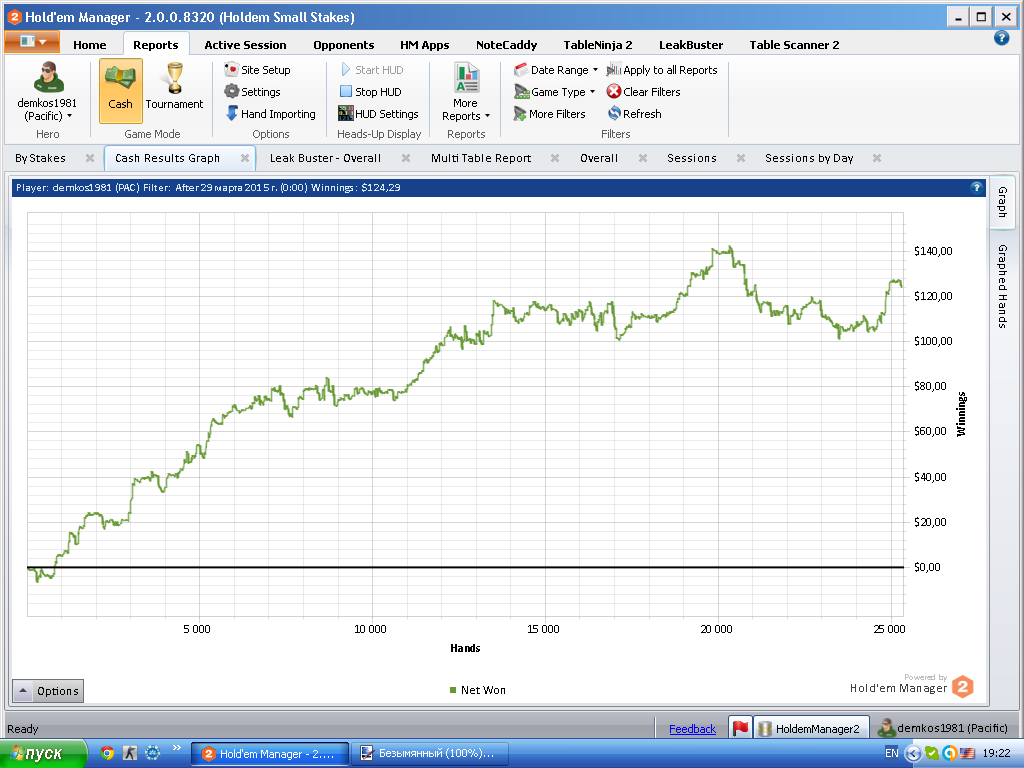Click the blue gear quick launch icon
The height and width of the screenshot is (768, 1024).
click(x=153, y=753)
